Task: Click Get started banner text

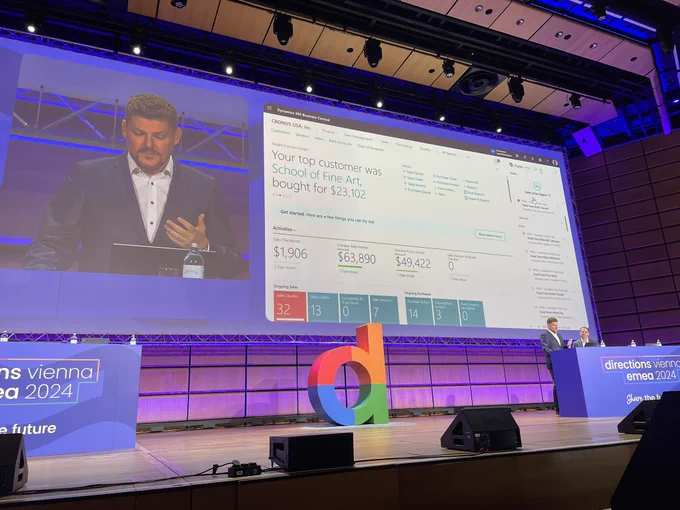Action: 327,217
